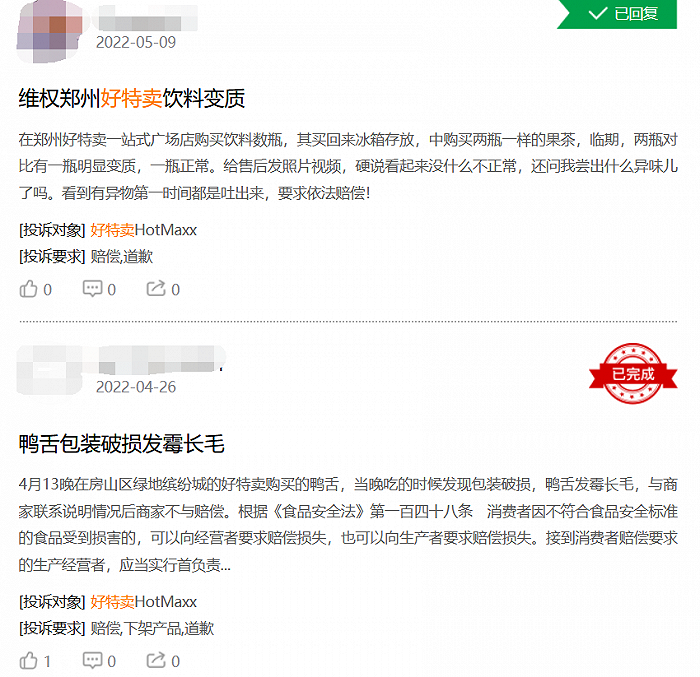Open 好特卖HotMaxx target in first complaint

click(143, 230)
